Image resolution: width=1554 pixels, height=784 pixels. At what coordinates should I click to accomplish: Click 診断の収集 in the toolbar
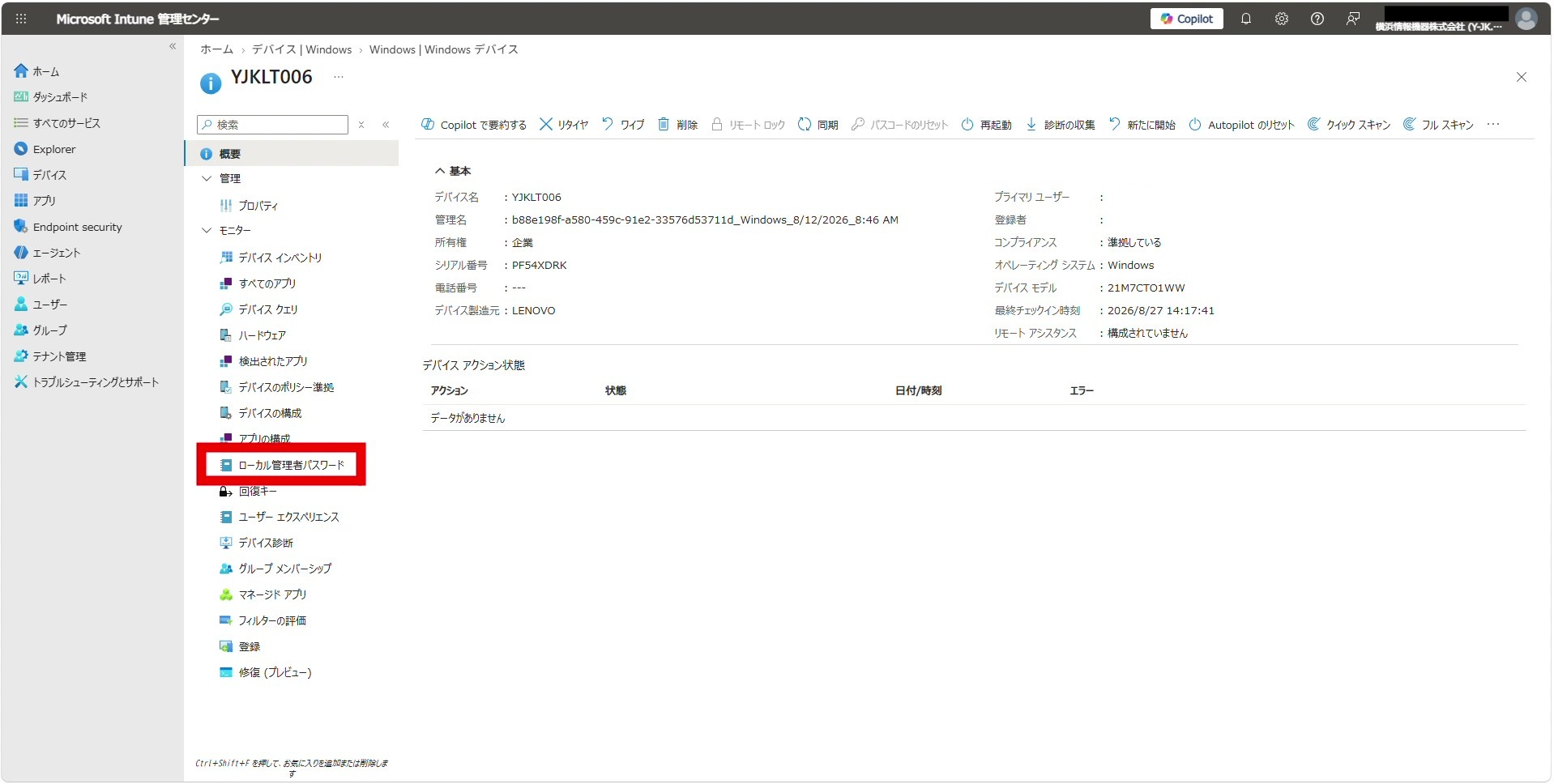pyautogui.click(x=1061, y=125)
